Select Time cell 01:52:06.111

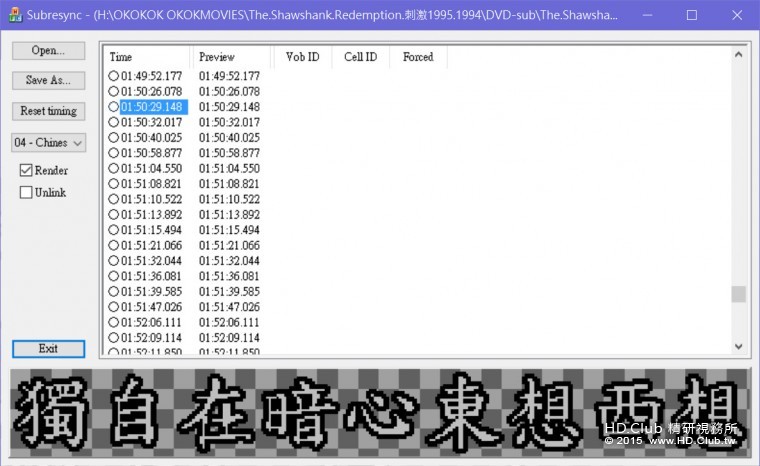pos(151,322)
